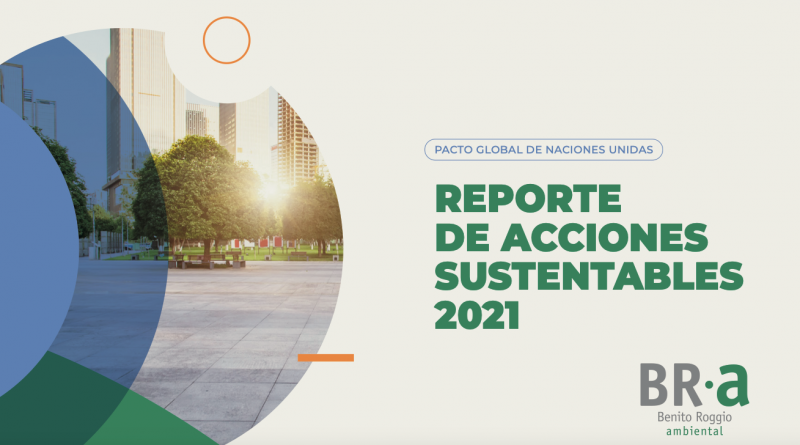Click the '2021' year text
The width and height of the screenshot is (800, 445).
coord(477,315)
